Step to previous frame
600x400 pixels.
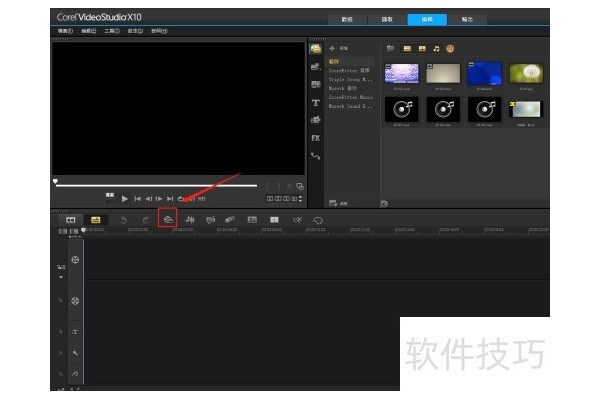pos(148,199)
